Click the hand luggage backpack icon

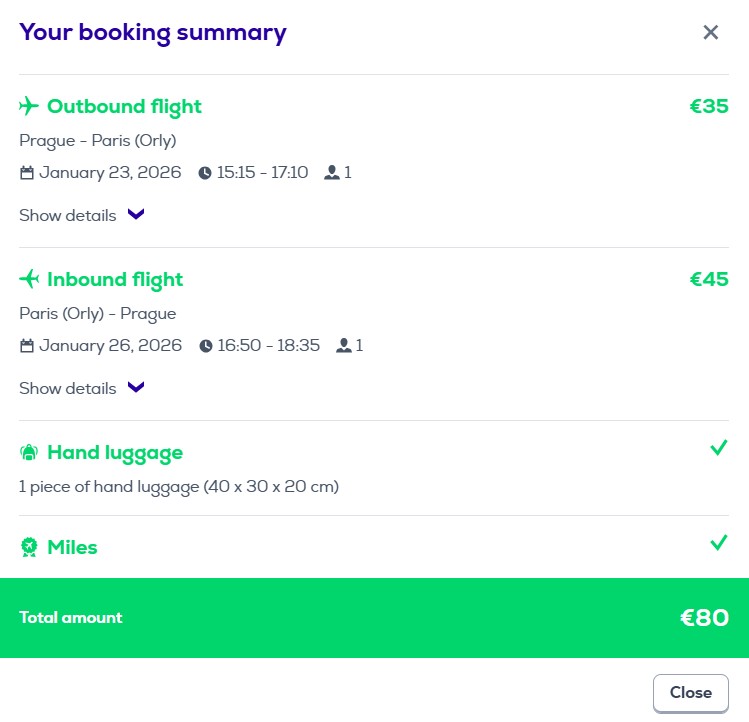pyautogui.click(x=29, y=453)
